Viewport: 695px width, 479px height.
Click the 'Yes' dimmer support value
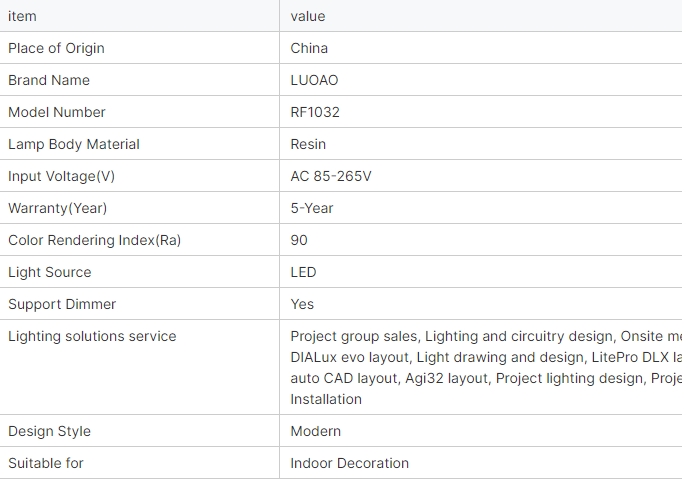(302, 304)
